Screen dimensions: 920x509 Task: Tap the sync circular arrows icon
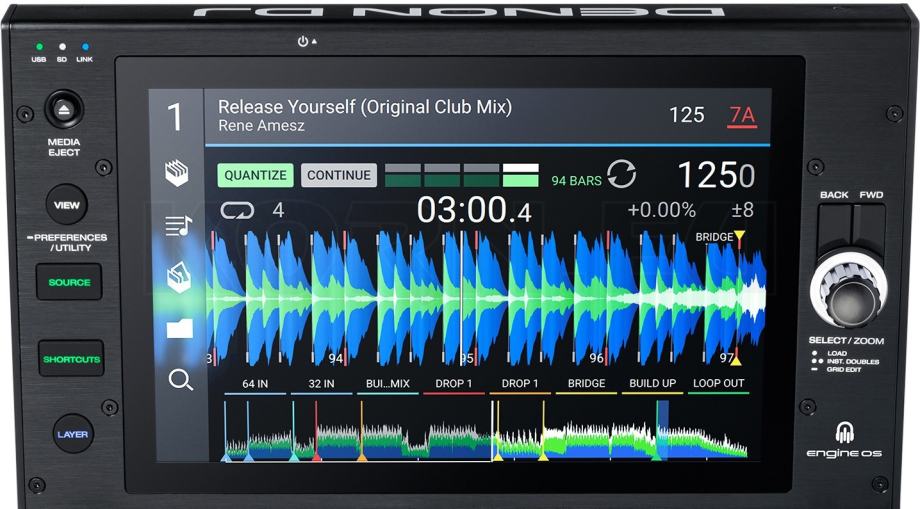click(621, 174)
